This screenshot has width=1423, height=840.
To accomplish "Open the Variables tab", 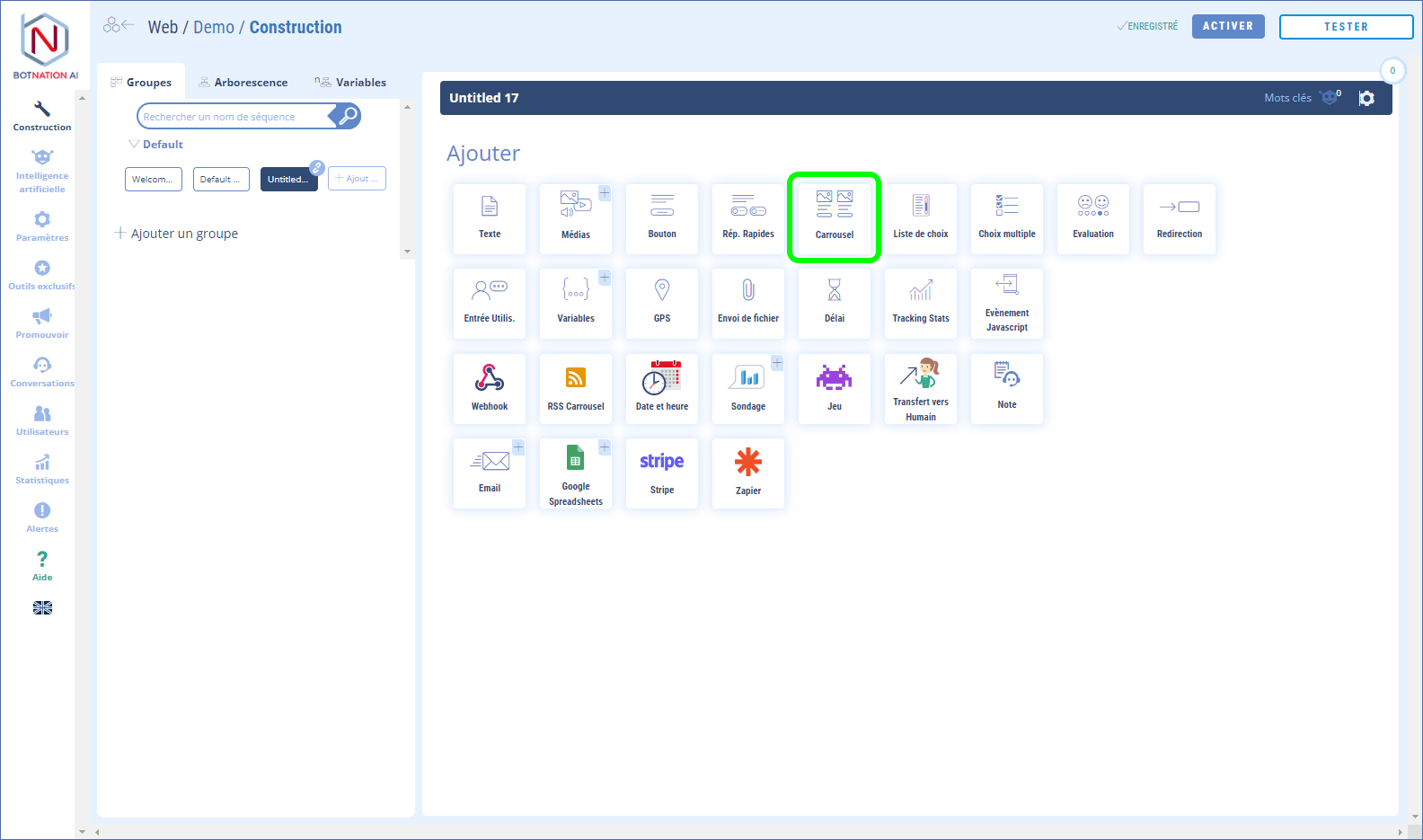I will click(350, 83).
